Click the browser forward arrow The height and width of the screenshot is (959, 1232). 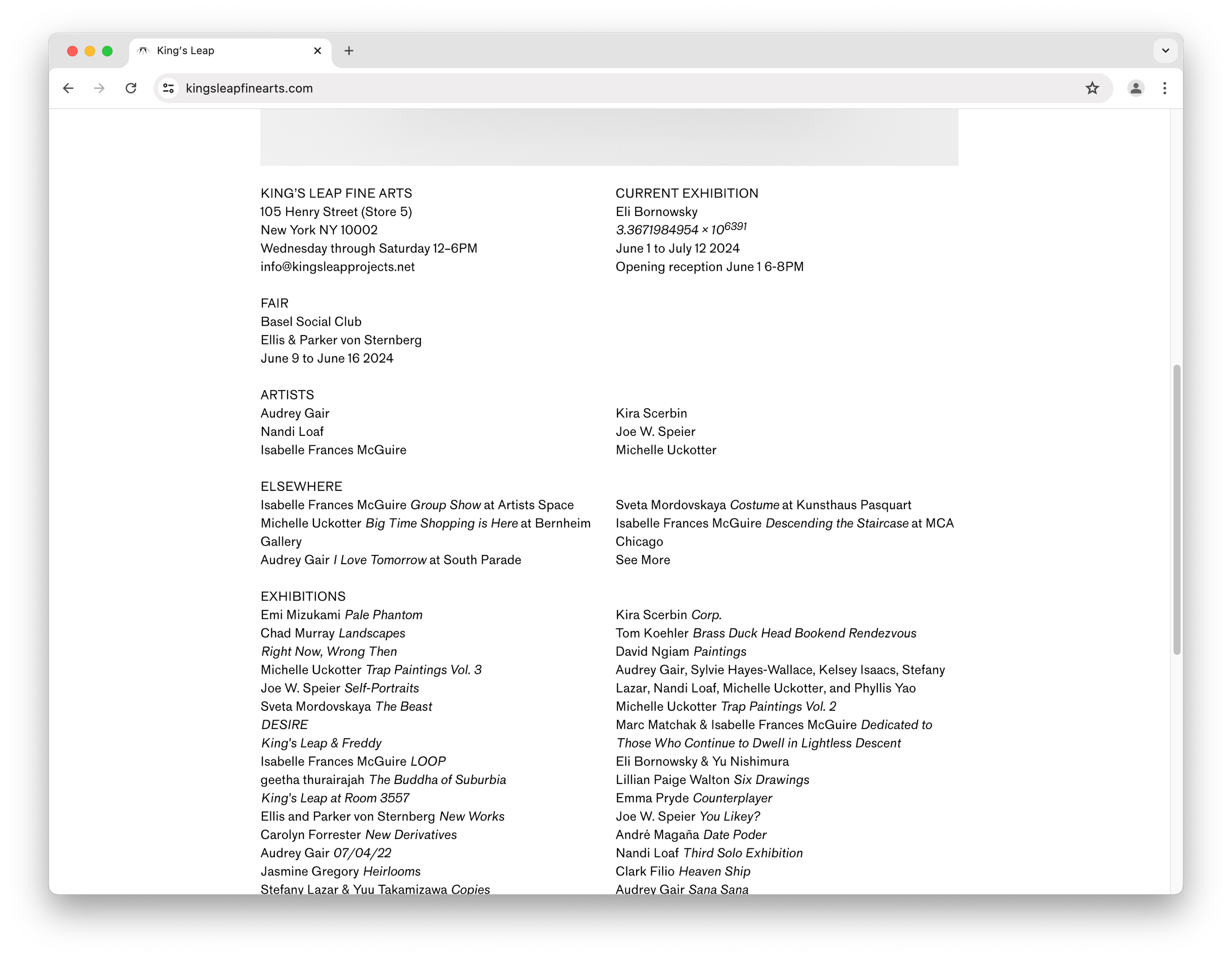99,88
